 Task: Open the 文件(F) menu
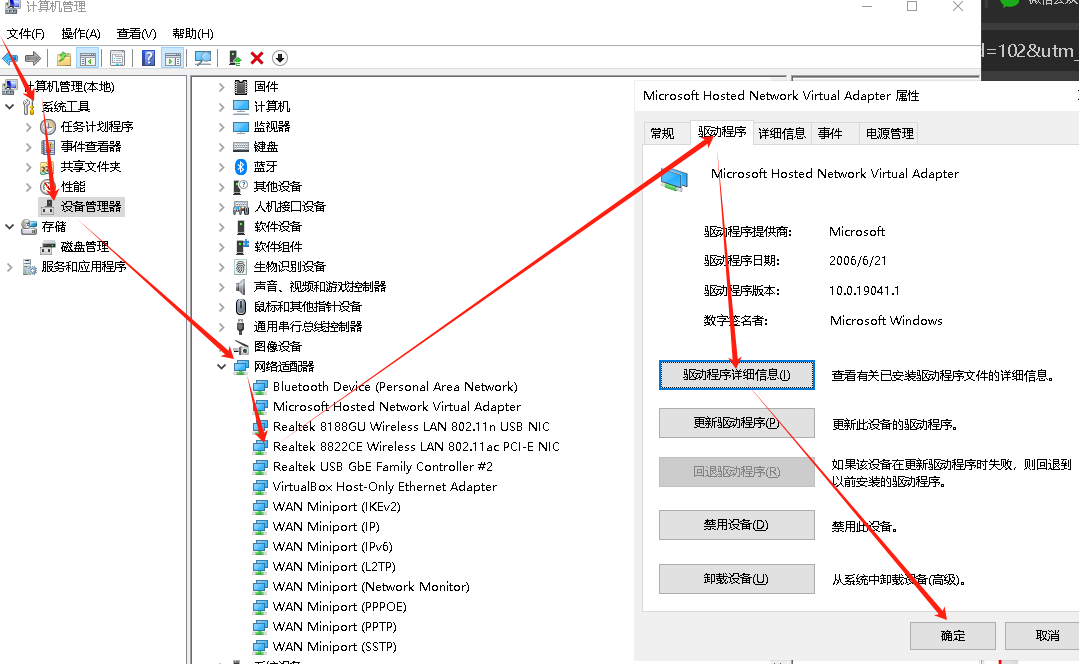(x=25, y=34)
